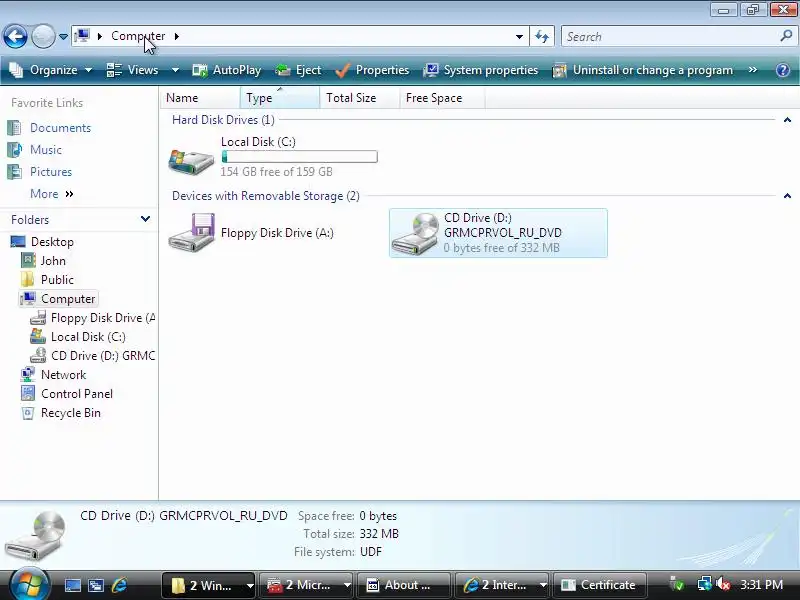This screenshot has width=800, height=600.
Task: Click Uninstall or change a program
Action: [x=643, y=70]
